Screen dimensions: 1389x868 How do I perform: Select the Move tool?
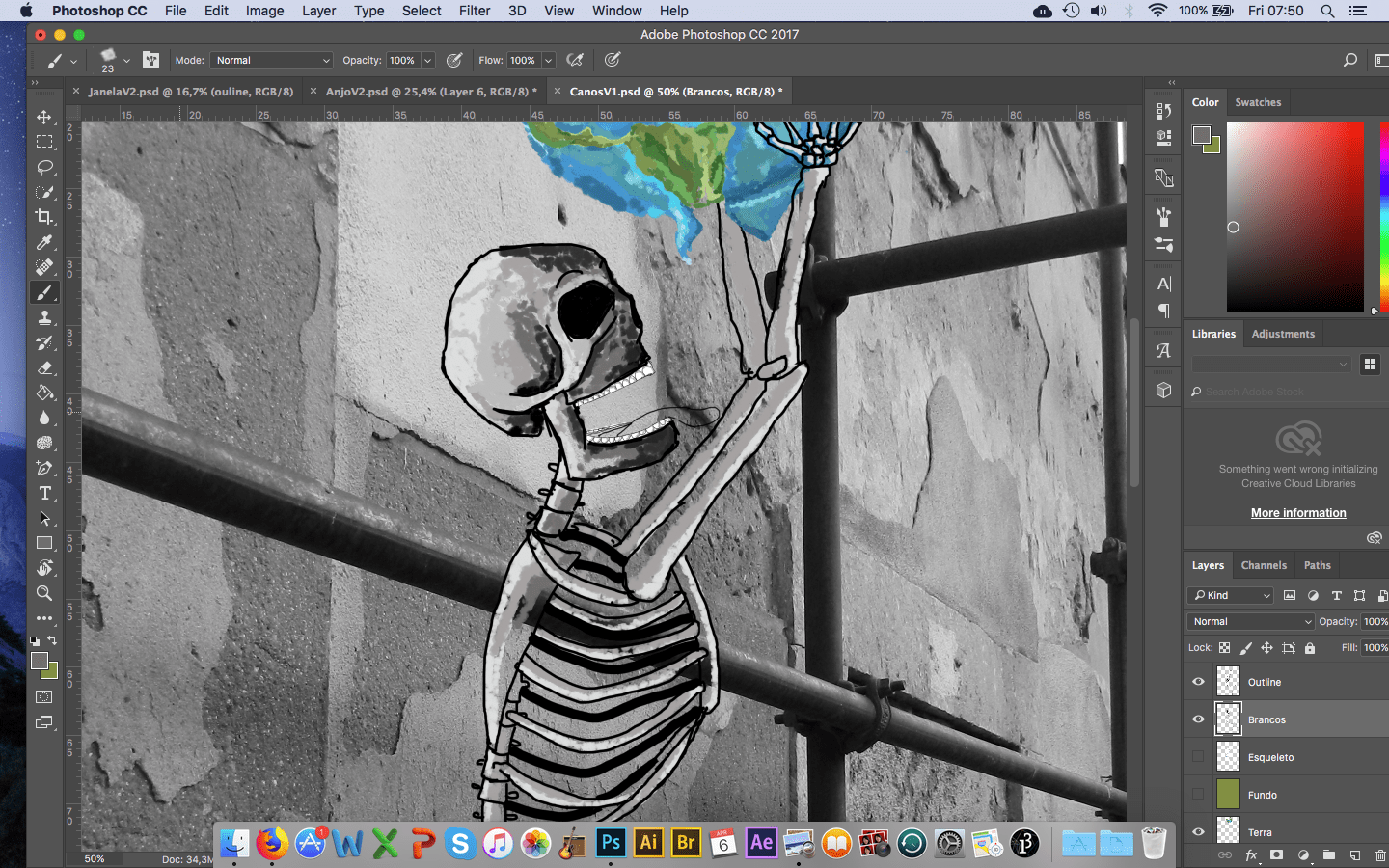(44, 117)
